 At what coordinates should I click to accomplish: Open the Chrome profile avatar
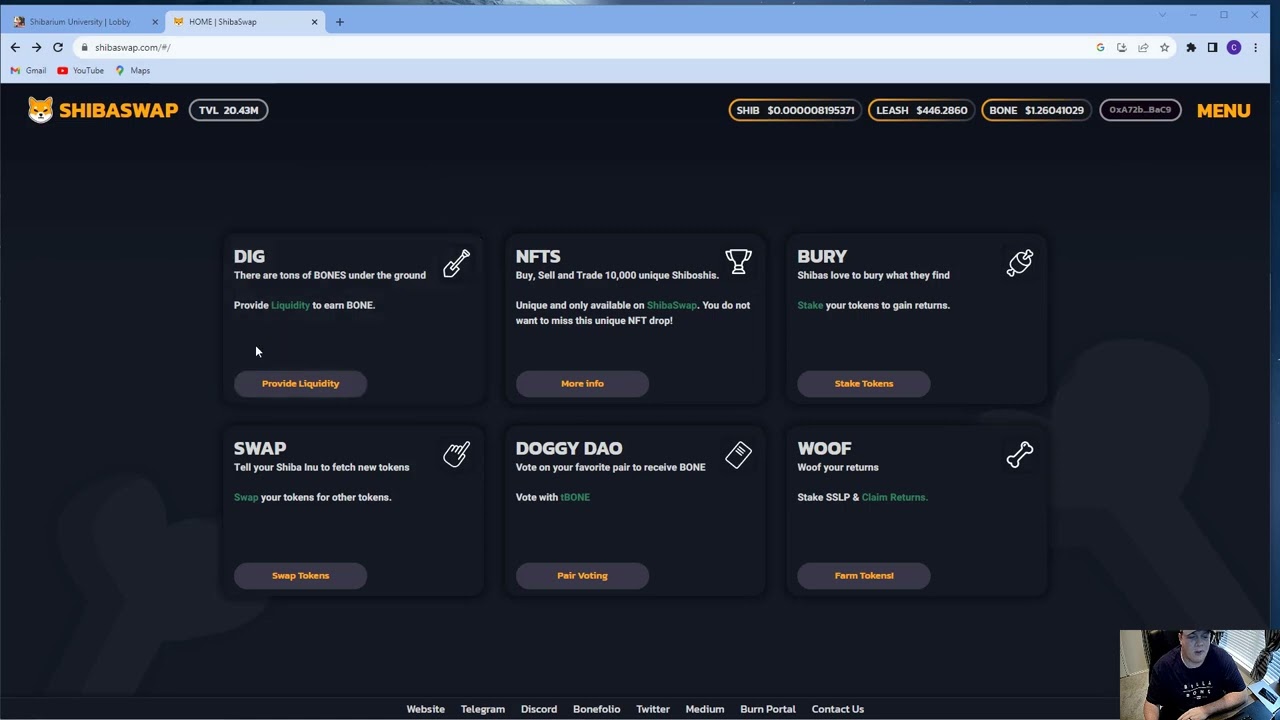pyautogui.click(x=1234, y=47)
